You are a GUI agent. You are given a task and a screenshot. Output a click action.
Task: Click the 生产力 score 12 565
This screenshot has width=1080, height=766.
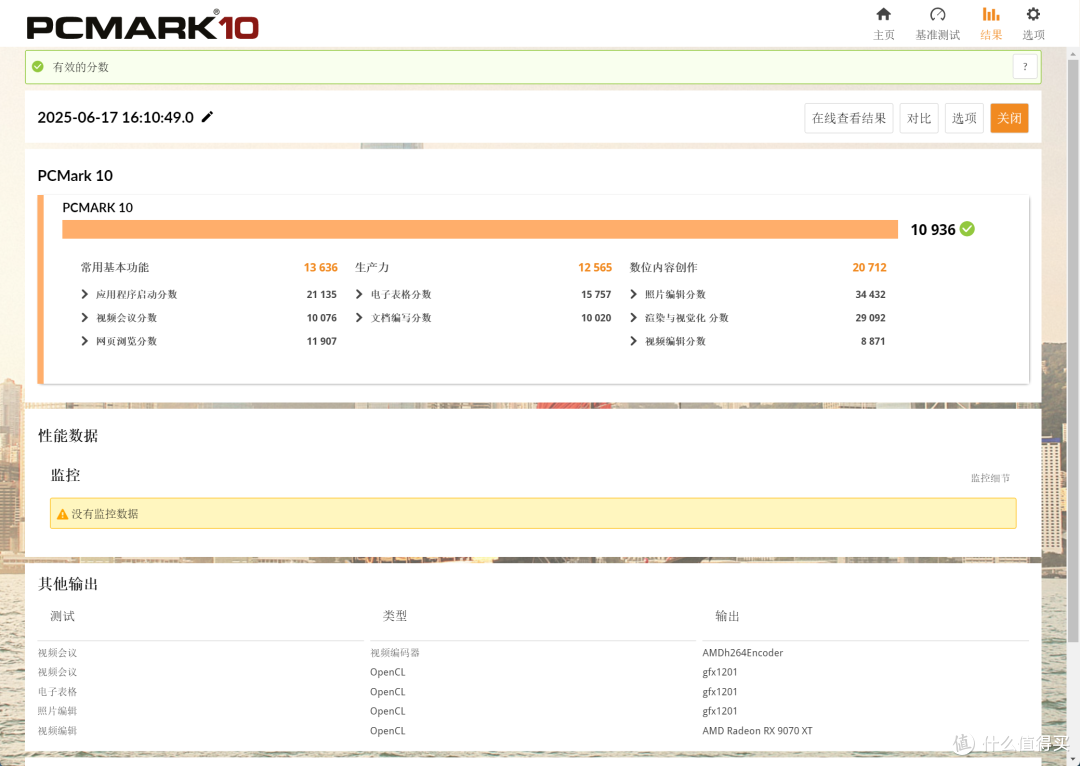[595, 267]
